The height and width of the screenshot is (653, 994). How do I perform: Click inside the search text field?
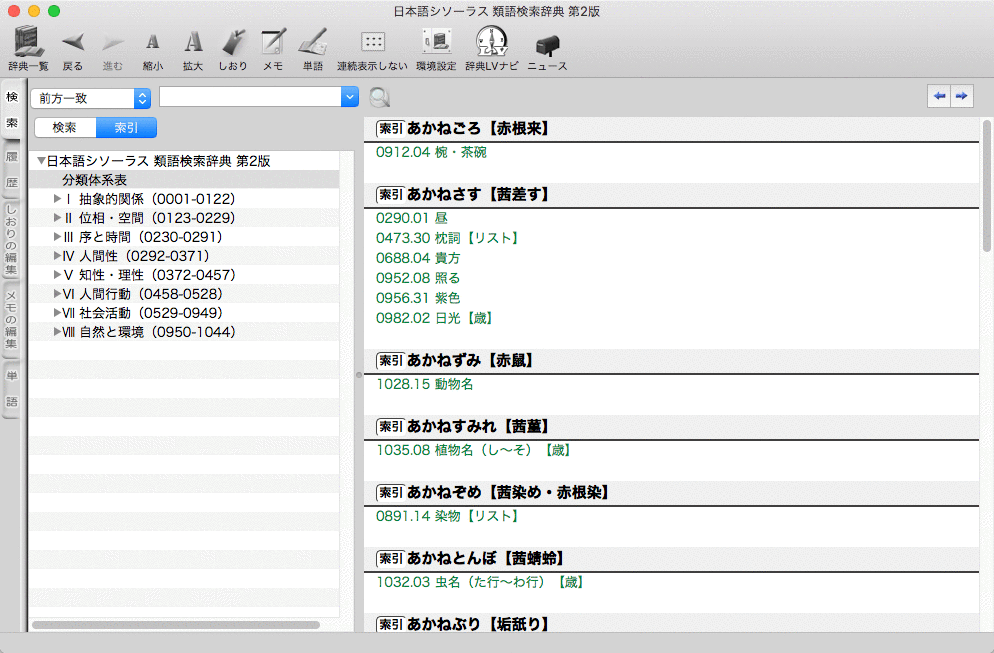pyautogui.click(x=250, y=97)
